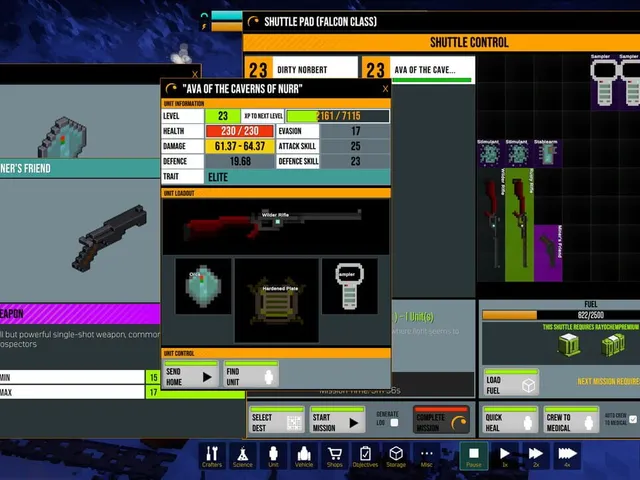Open the Objectives clipboard icon

point(365,456)
